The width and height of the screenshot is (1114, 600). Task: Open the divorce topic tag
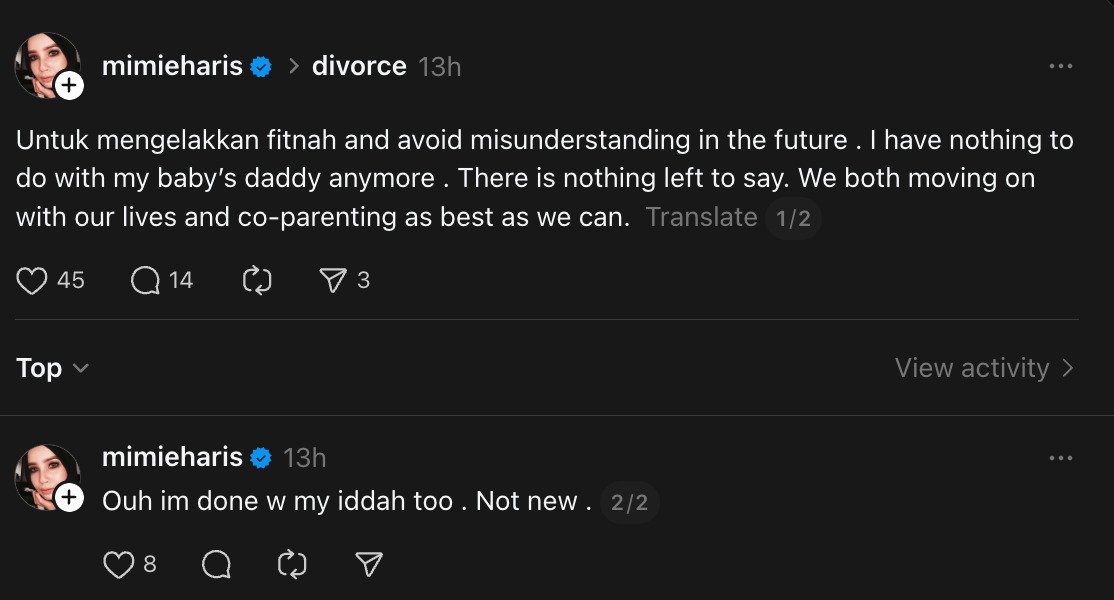[359, 66]
